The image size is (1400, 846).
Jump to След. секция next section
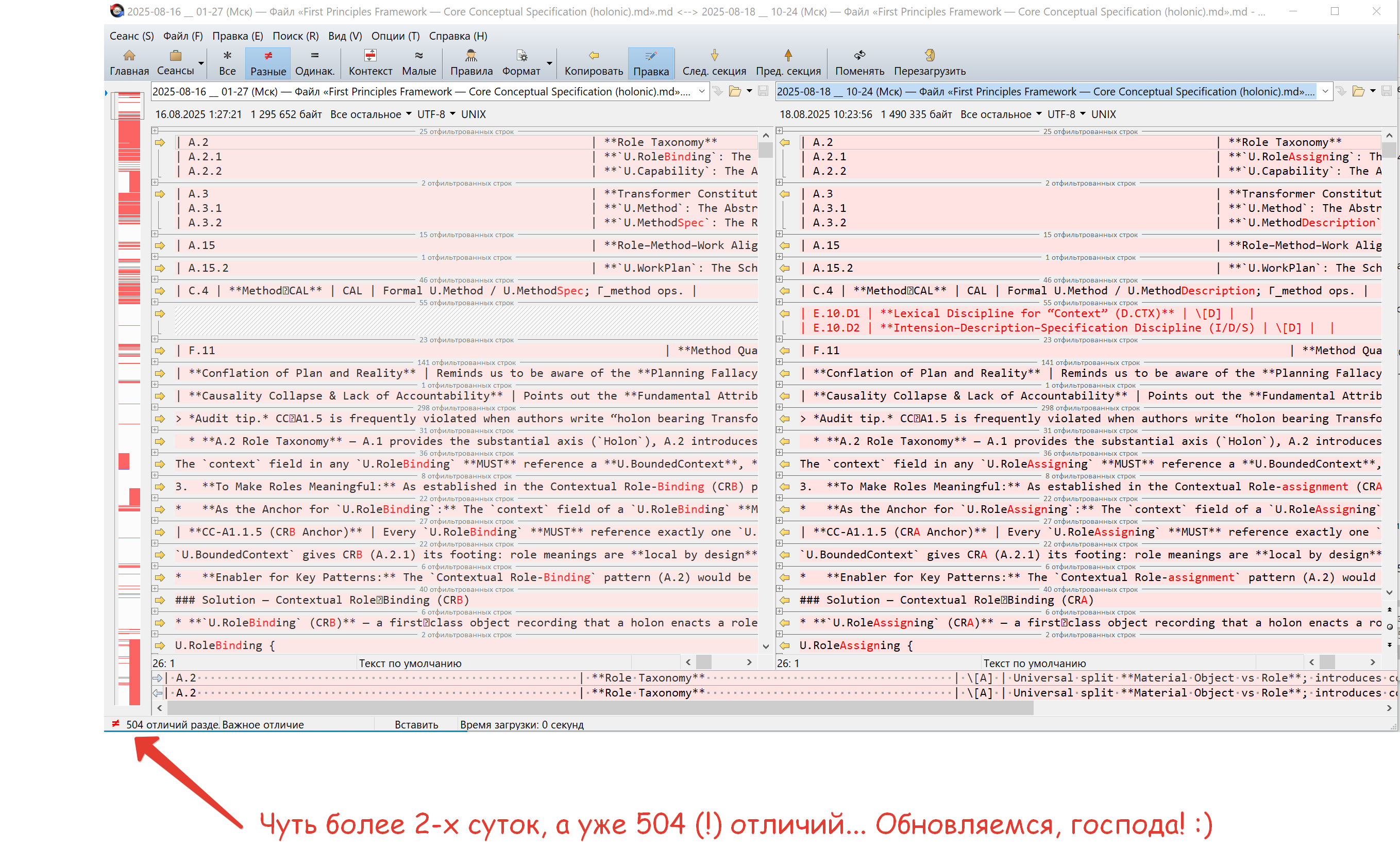[x=714, y=56]
